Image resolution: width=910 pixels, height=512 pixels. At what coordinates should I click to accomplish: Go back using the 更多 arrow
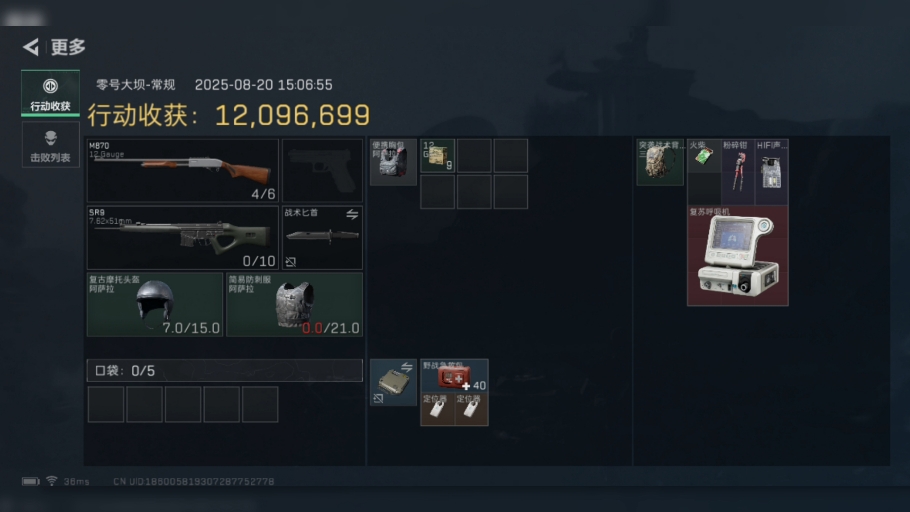coord(31,47)
